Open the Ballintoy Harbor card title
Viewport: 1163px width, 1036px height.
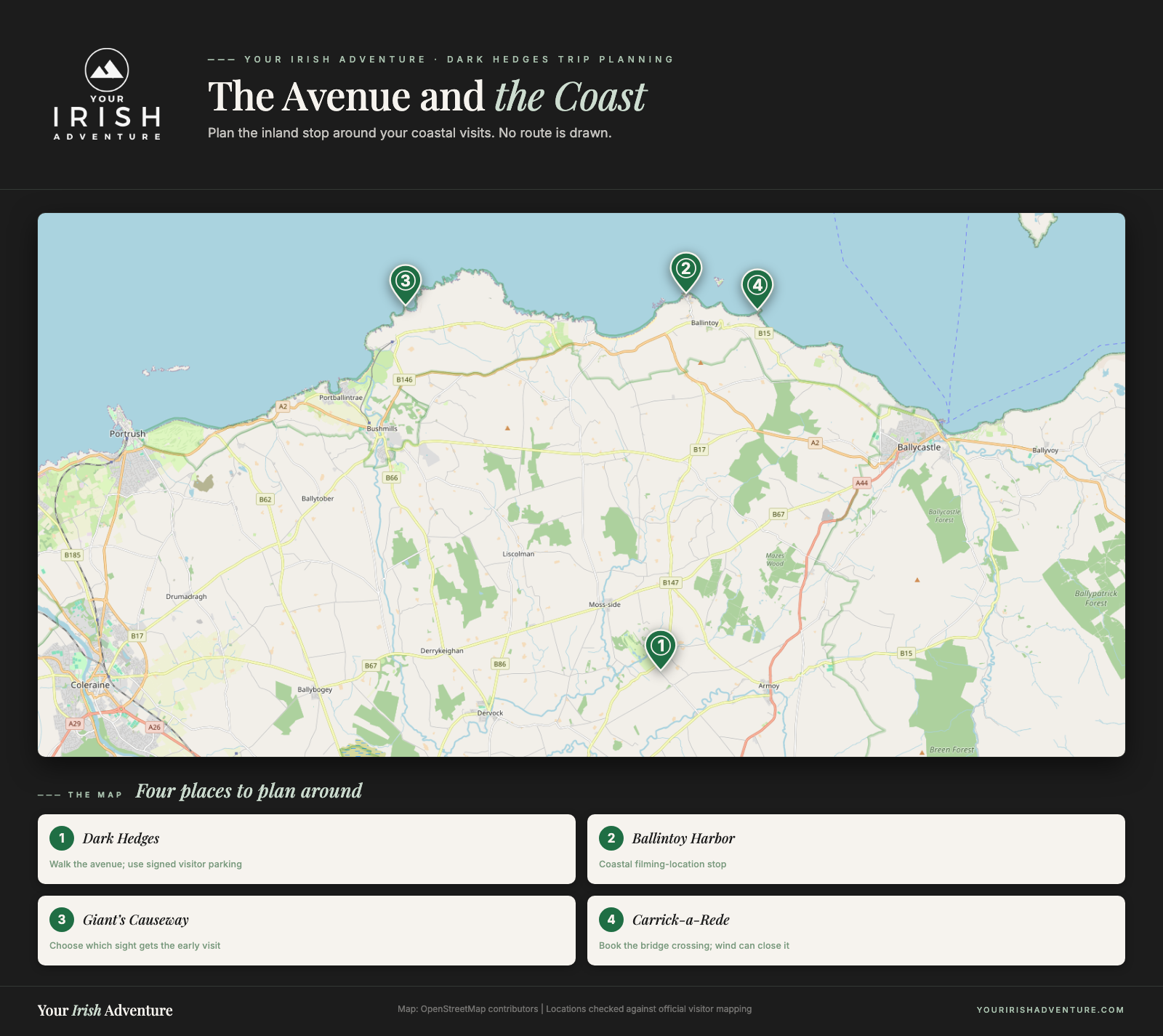click(x=683, y=838)
